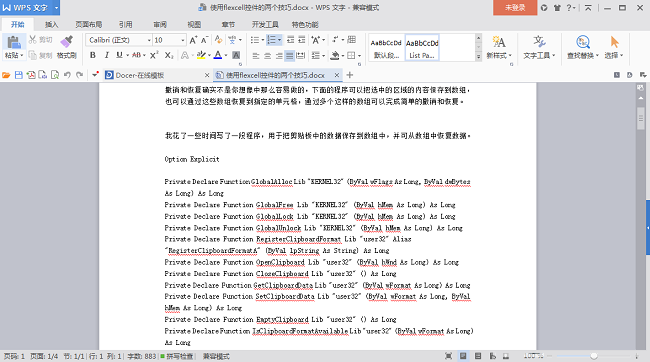650x362 pixels.
Task: Click the increase indent icon
Action: [301, 40]
